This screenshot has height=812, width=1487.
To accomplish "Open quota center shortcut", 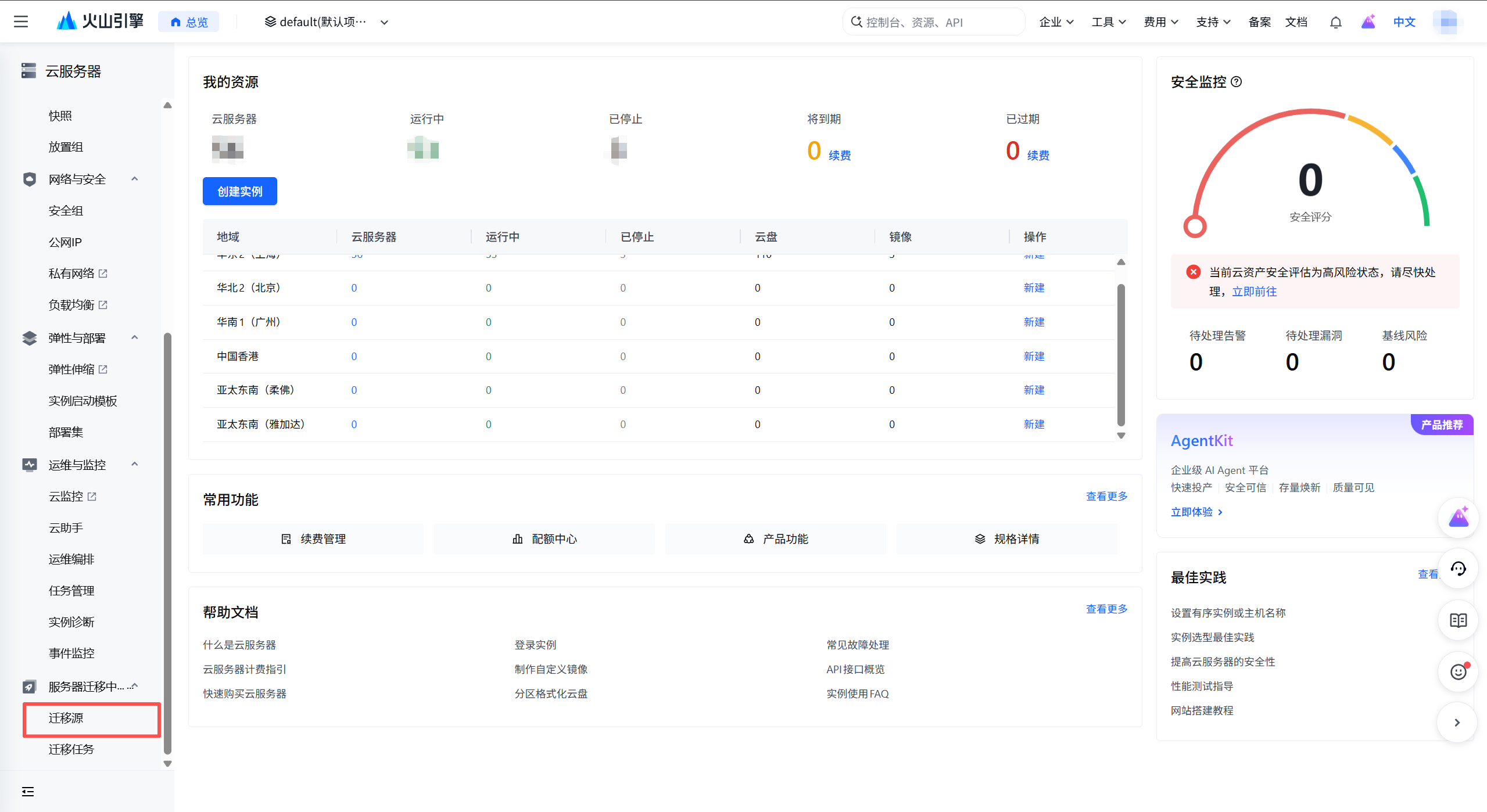I will coord(544,539).
